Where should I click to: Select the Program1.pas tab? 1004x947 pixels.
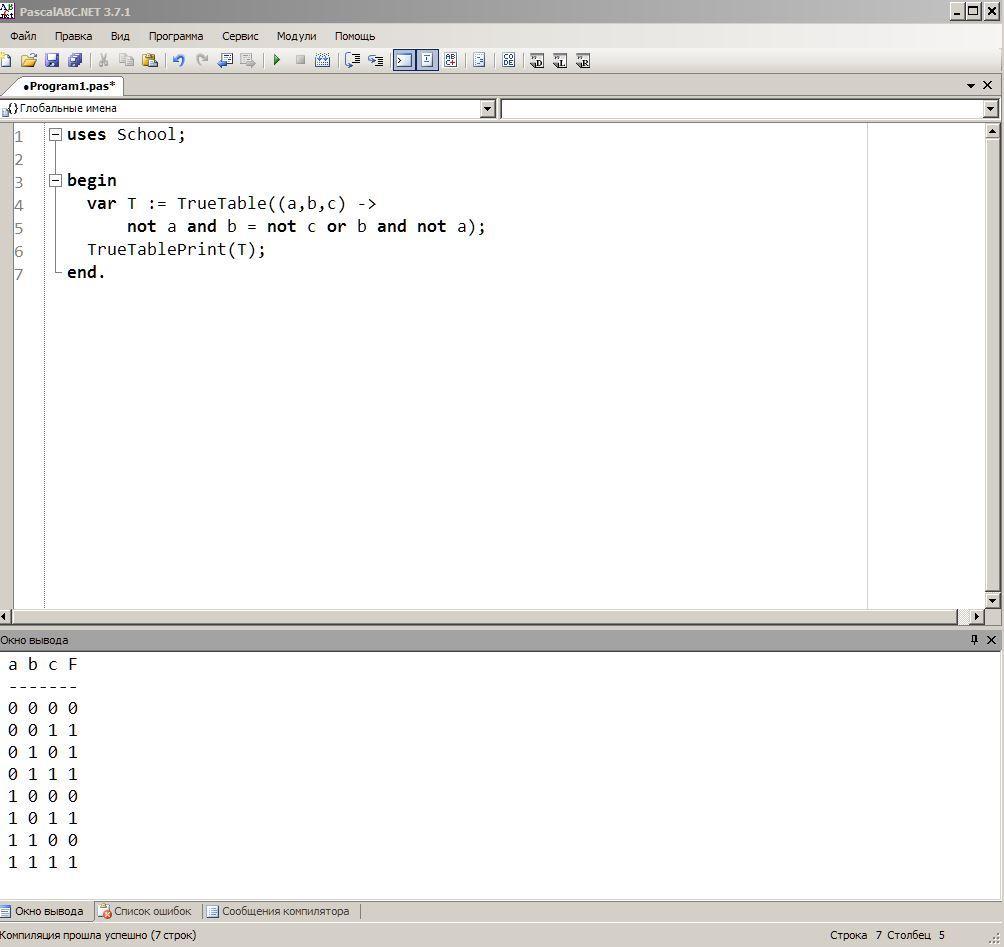point(69,86)
